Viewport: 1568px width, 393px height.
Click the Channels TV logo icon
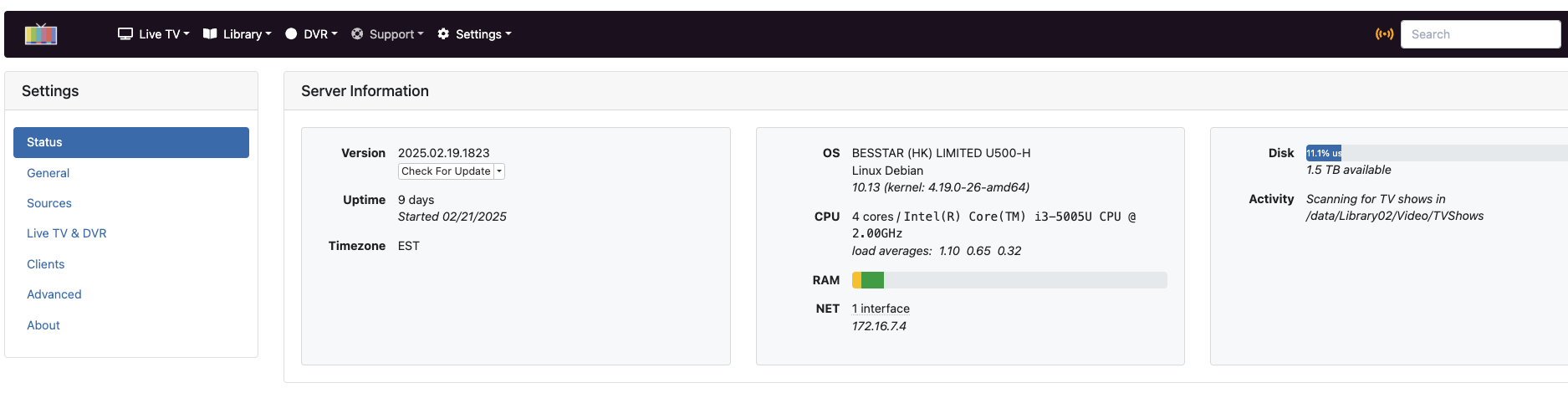point(41,34)
